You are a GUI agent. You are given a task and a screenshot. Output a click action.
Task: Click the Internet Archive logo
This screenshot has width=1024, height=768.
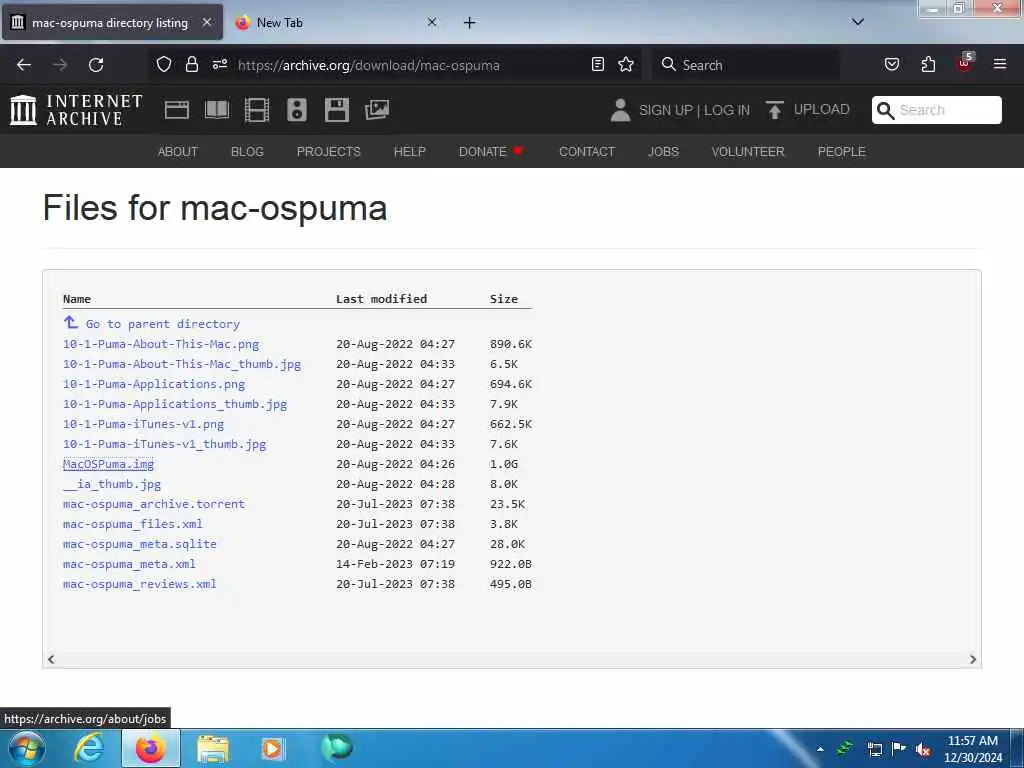point(76,110)
